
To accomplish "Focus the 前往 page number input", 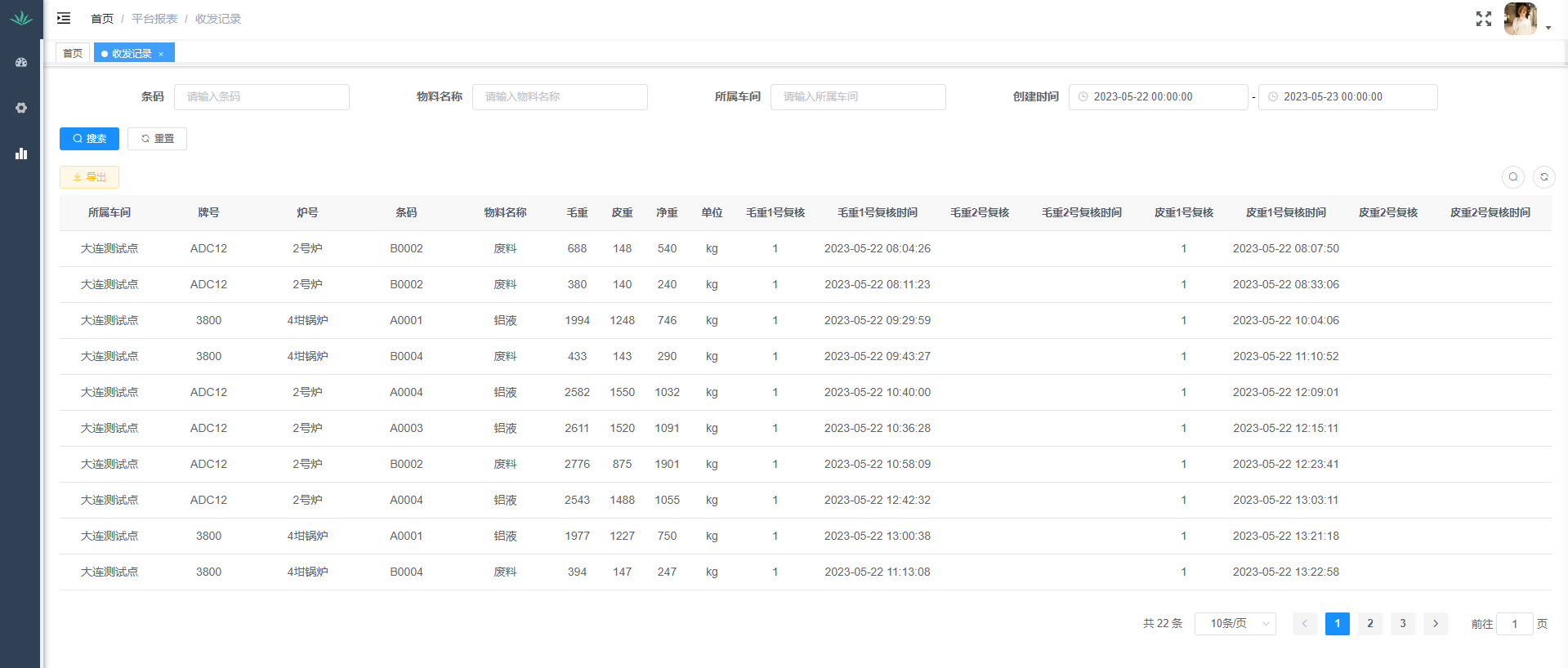I will [x=1514, y=624].
